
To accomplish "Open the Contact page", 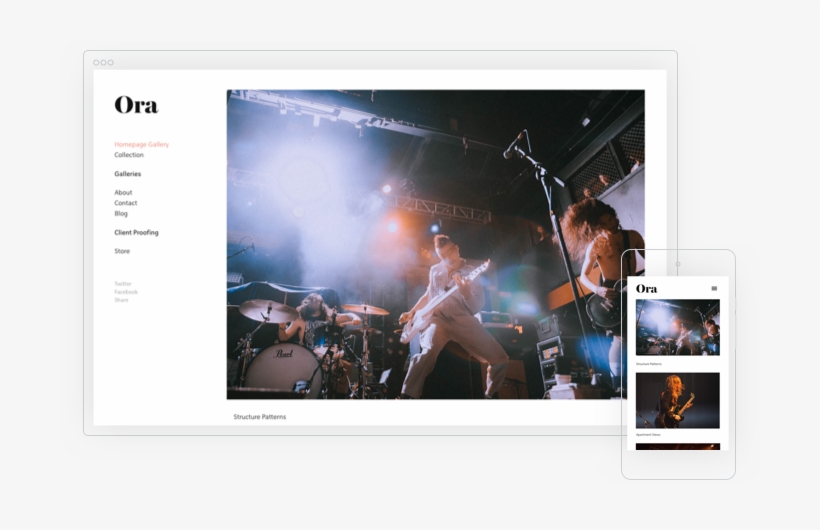I will coord(126,203).
